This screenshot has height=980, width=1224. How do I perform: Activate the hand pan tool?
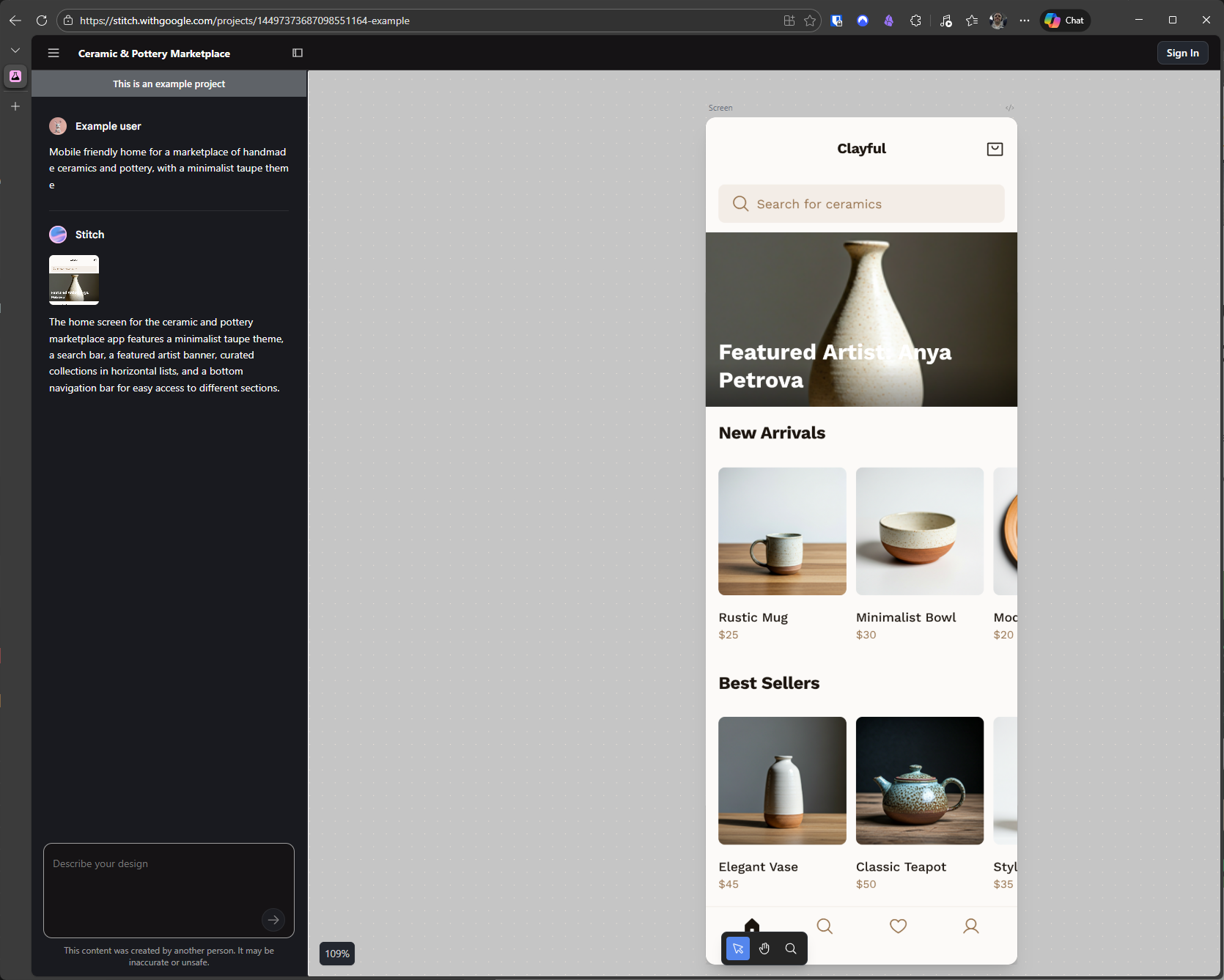(x=764, y=948)
